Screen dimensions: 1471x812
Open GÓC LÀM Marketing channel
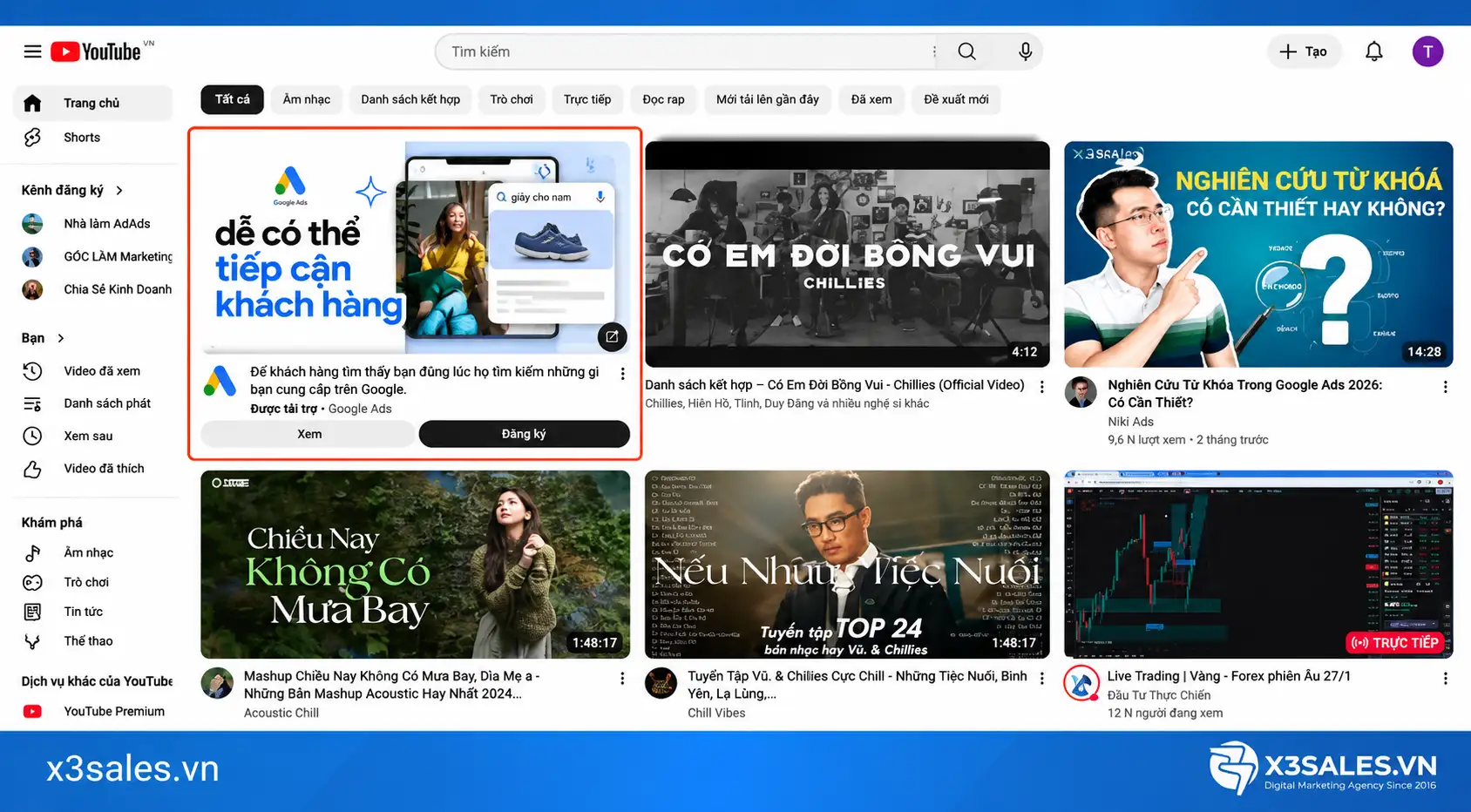pyautogui.click(x=96, y=256)
